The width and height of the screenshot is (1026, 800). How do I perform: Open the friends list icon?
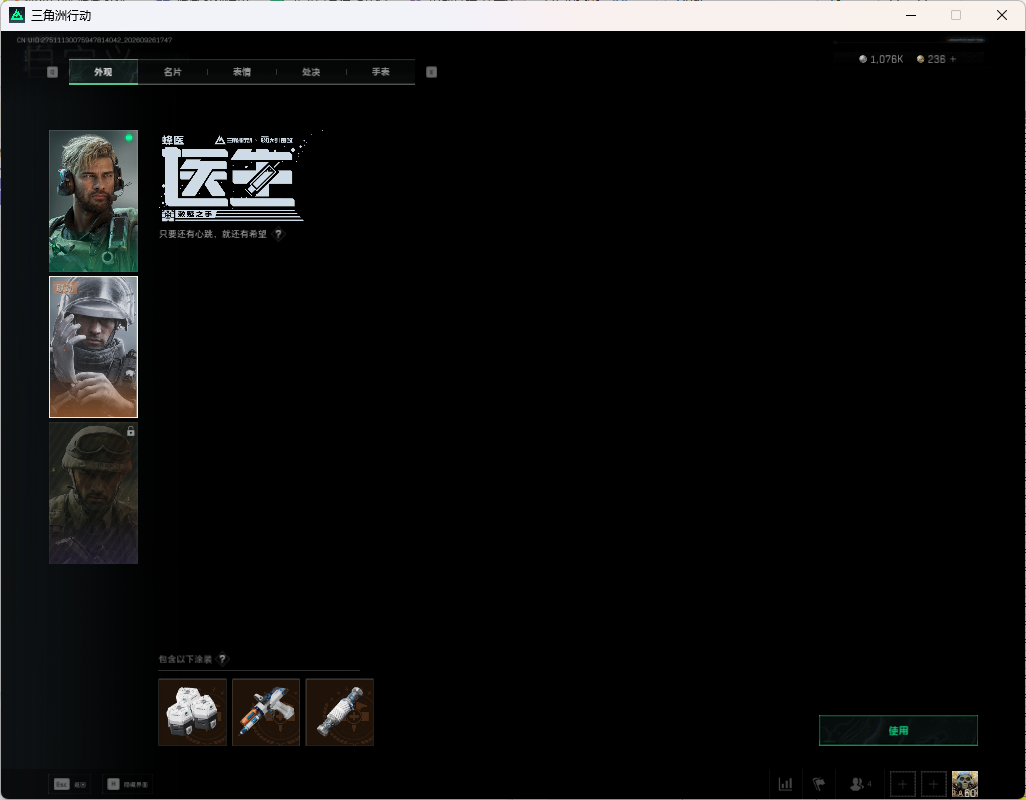click(x=860, y=784)
